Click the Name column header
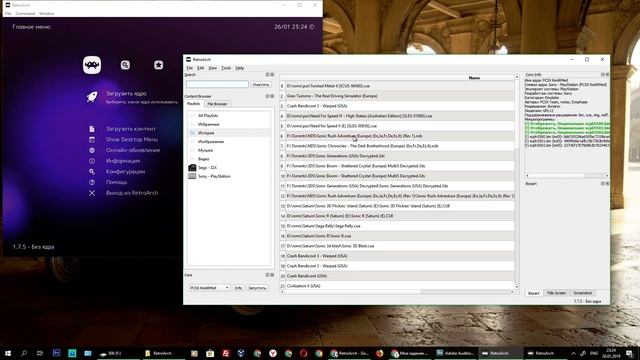Viewport: 640px width, 360px height. (474, 78)
